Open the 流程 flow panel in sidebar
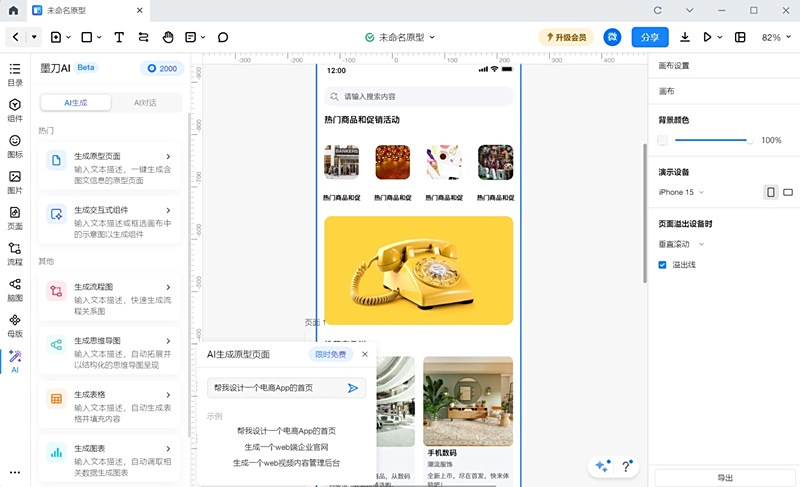 [15, 253]
